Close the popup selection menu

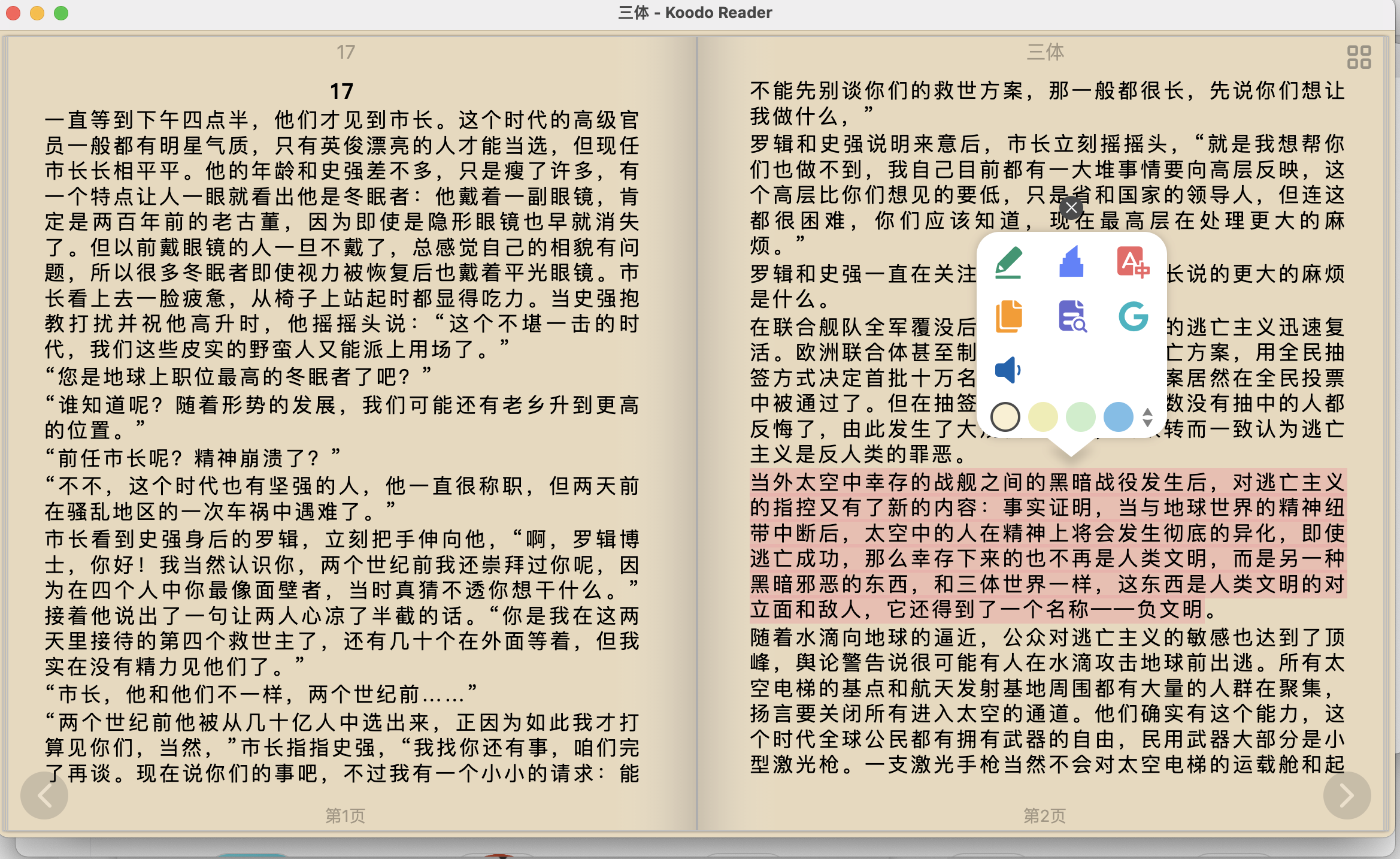(1071, 208)
